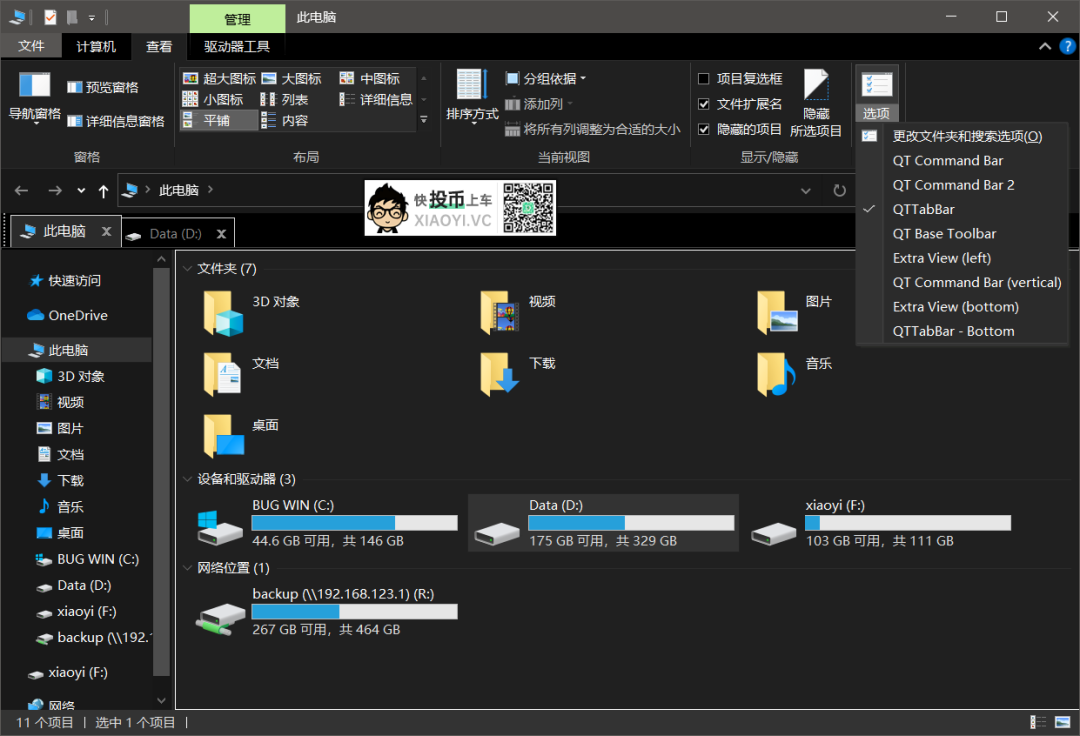Open the 驱动器工具 ribbon tab
Image resolution: width=1080 pixels, height=736 pixels.
237,46
